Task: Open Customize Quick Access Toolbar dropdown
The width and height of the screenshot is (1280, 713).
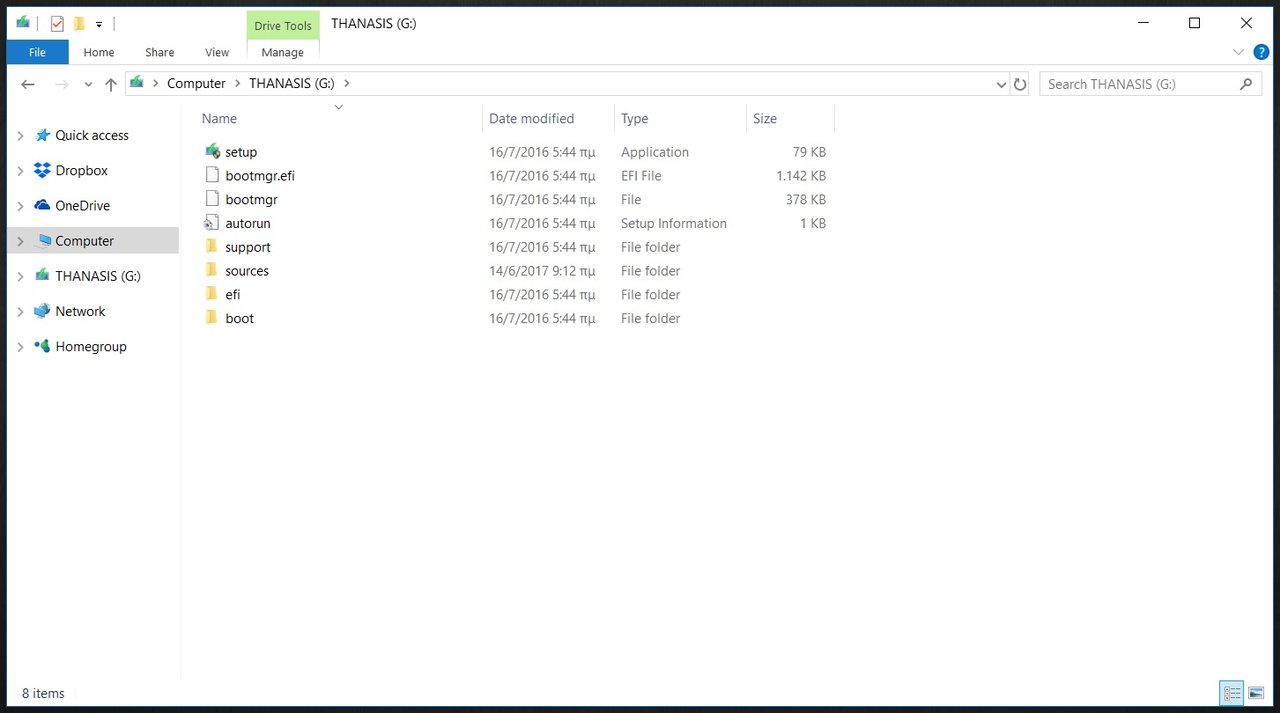Action: [99, 24]
